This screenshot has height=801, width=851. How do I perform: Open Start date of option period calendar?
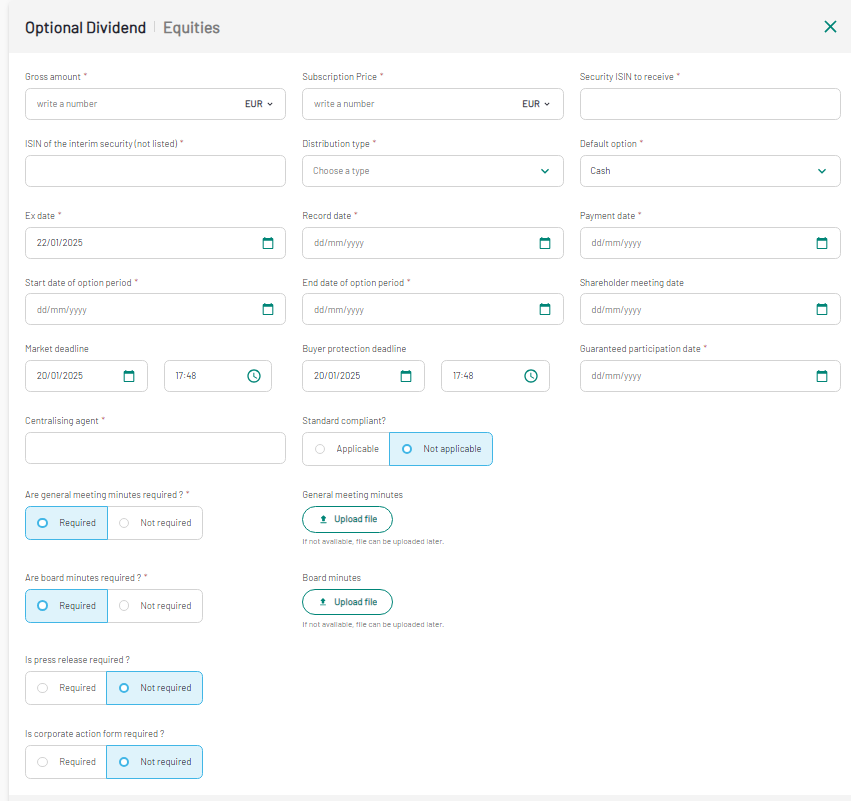[268, 309]
